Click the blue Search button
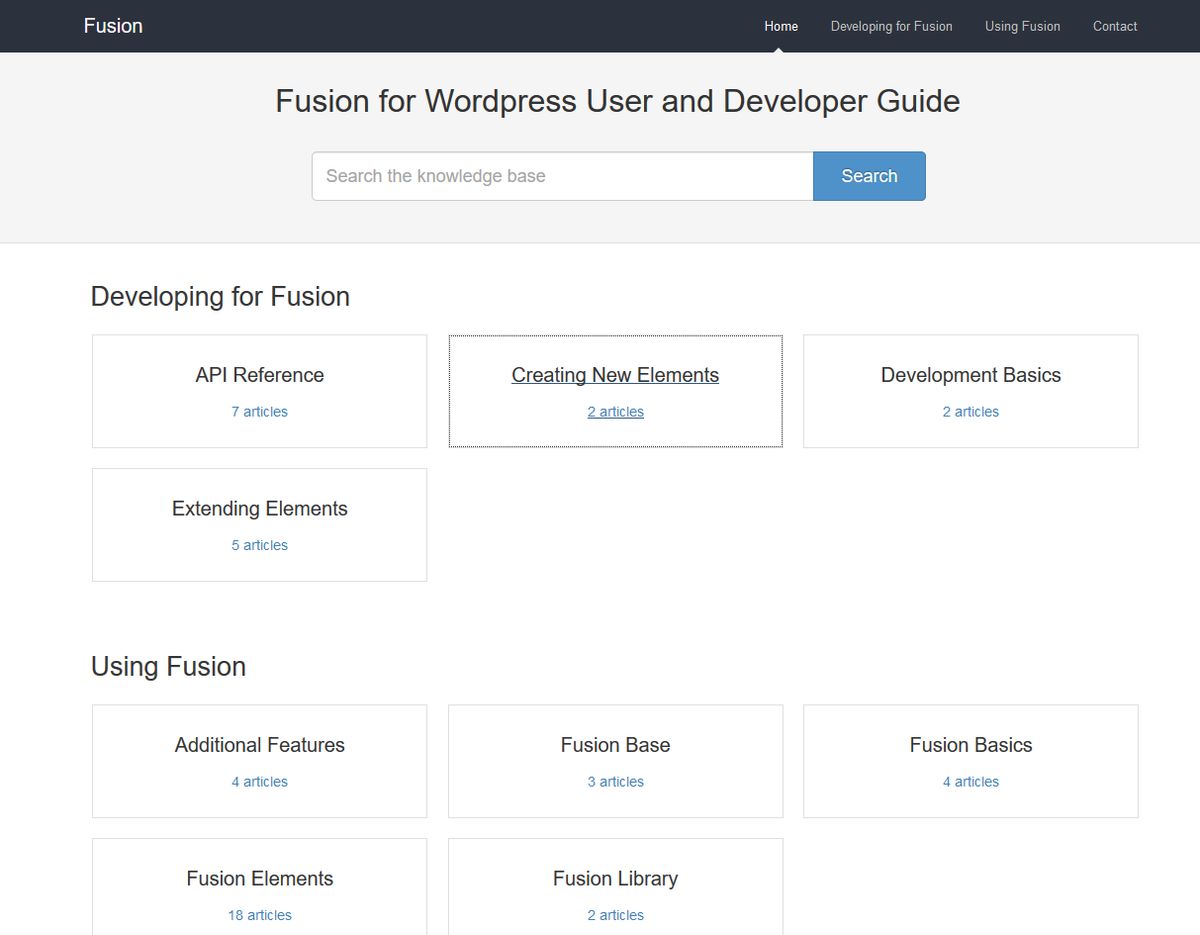1200x935 pixels. 869,176
